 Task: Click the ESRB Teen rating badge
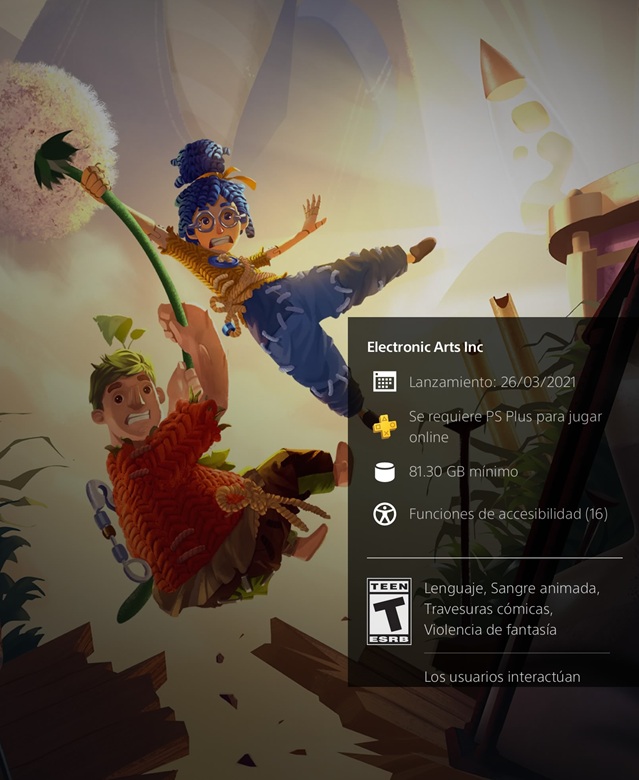(389, 611)
